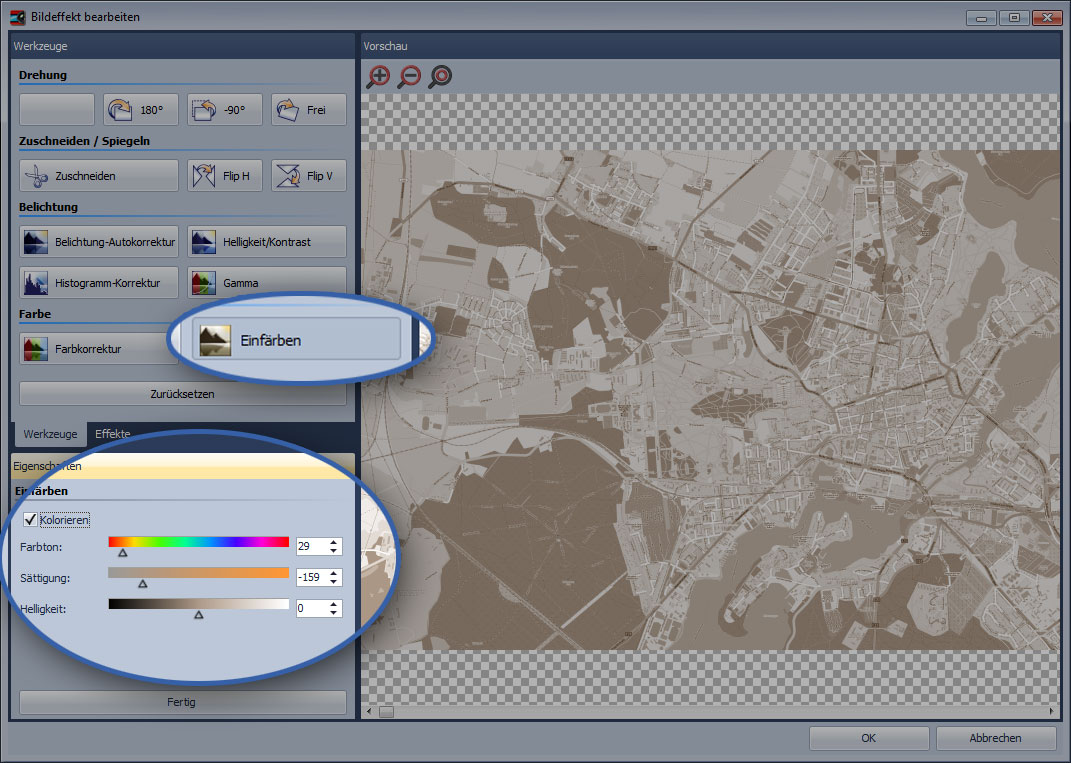Viewport: 1071px width, 763px height.
Task: Decrease Sättigung value with down arrow
Action: (x=335, y=582)
